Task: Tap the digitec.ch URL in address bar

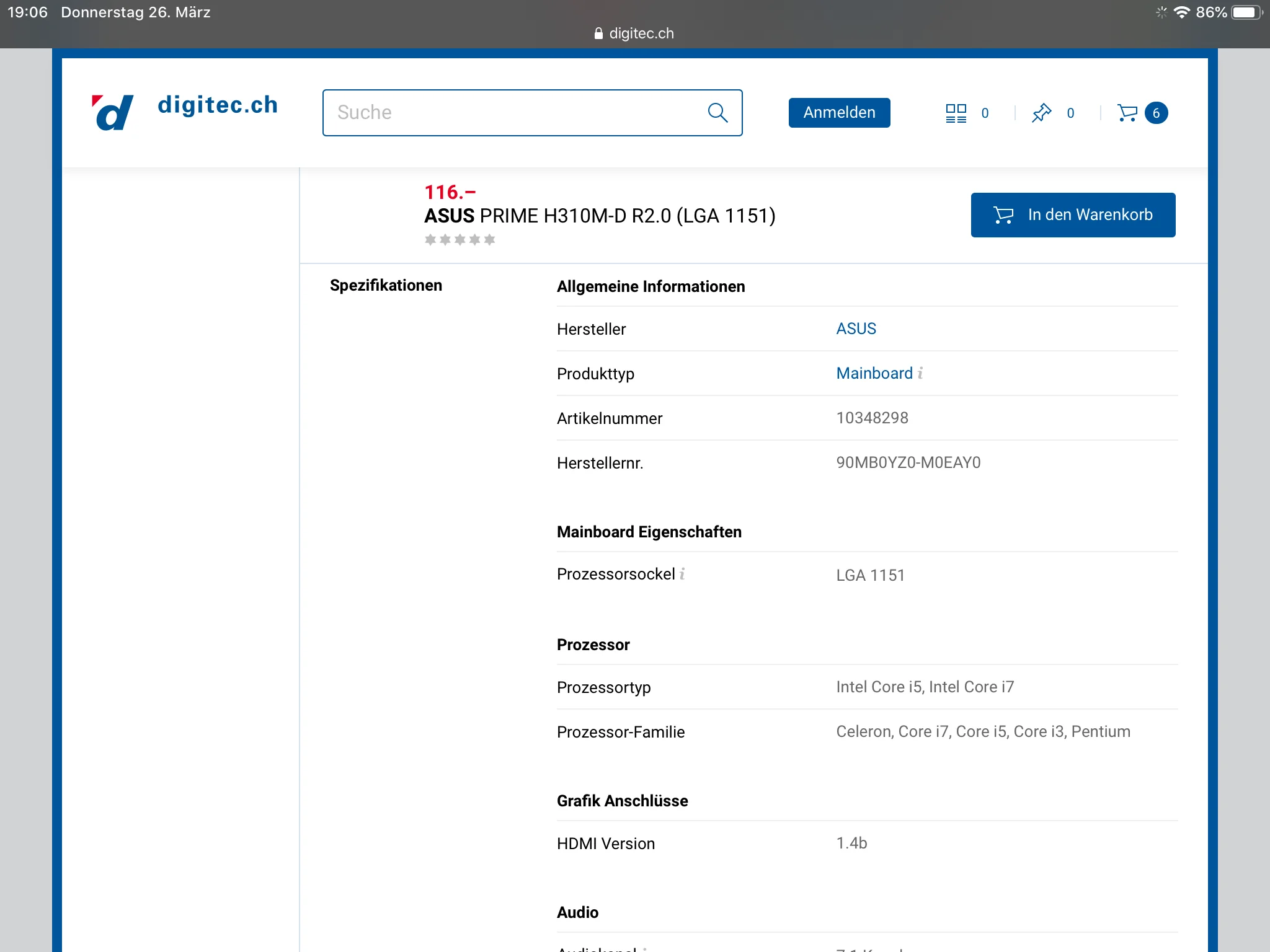Action: pyautogui.click(x=641, y=33)
